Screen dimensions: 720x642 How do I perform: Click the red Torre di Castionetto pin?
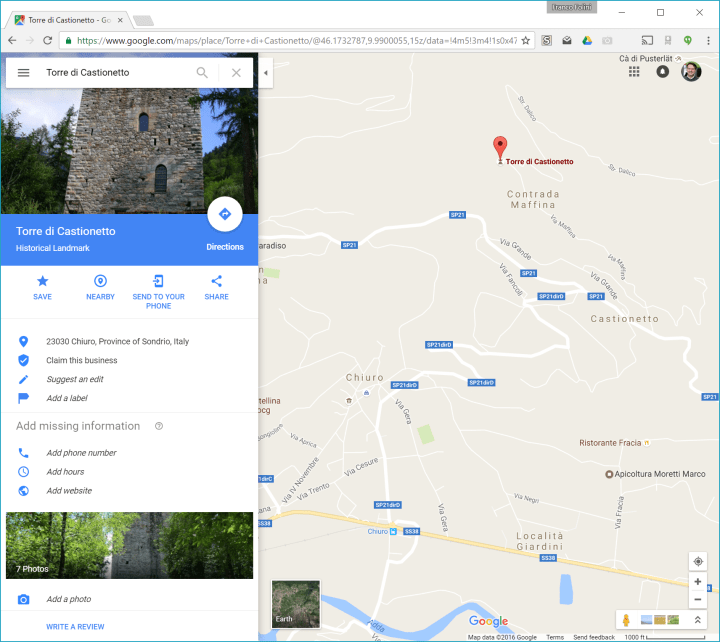click(500, 148)
